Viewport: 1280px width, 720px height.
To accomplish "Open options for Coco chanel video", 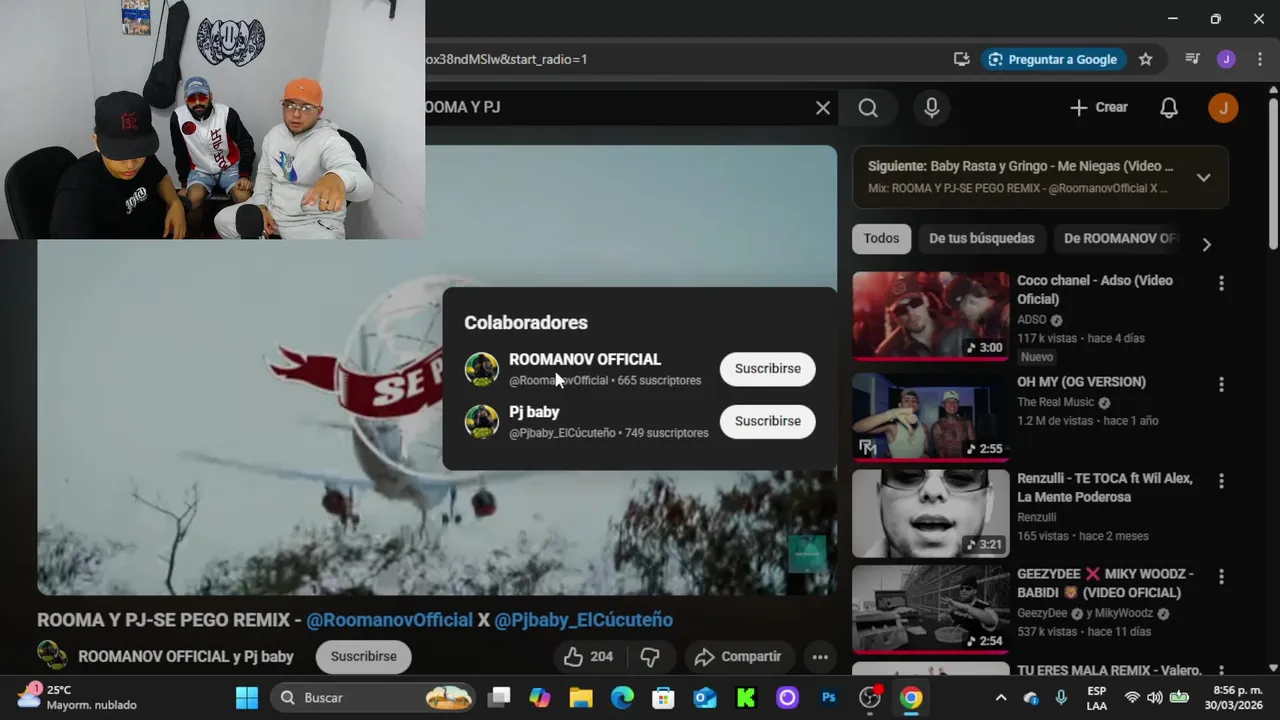I will point(1220,284).
